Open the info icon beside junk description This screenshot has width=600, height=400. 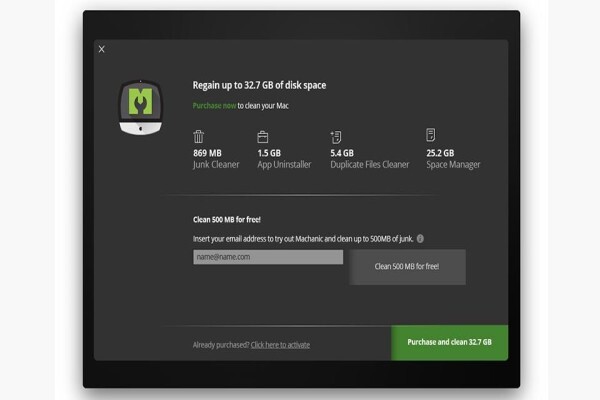click(x=420, y=238)
